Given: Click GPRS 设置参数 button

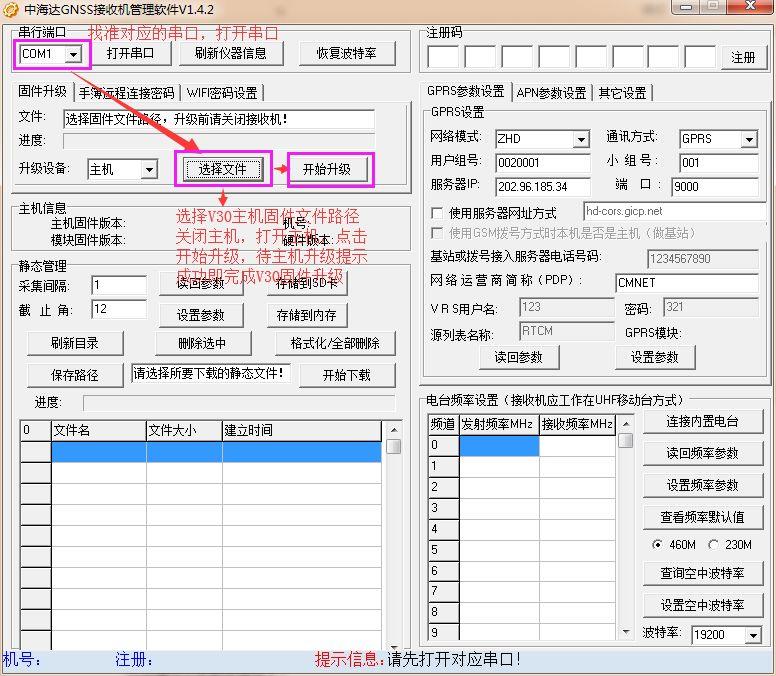Looking at the screenshot, I should 655,357.
